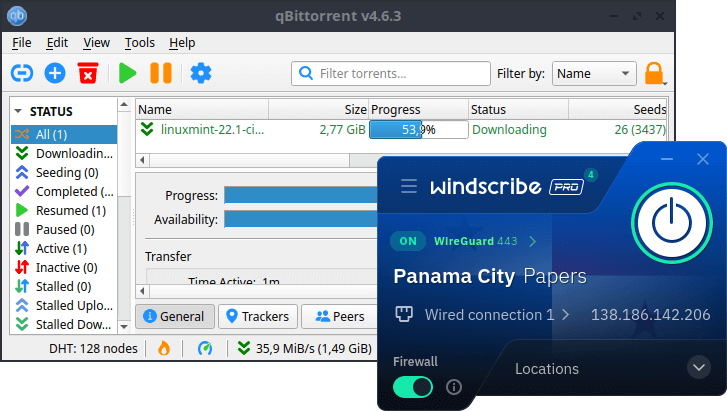Click the download speed 35,9 MiB/s indicator
The width and height of the screenshot is (727, 411).
[305, 348]
